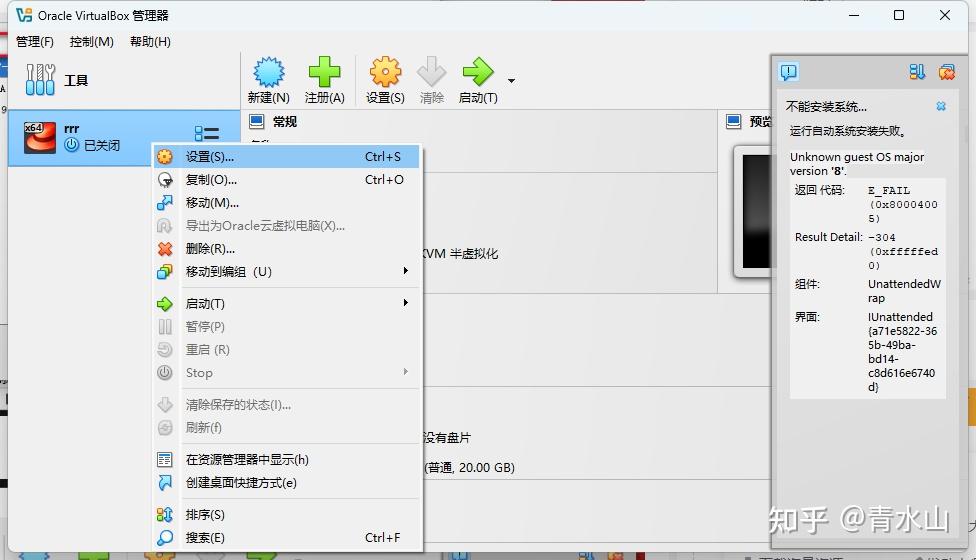This screenshot has height=560, width=976.
Task: Click 刷新(f) in context menu
Action: pos(286,427)
